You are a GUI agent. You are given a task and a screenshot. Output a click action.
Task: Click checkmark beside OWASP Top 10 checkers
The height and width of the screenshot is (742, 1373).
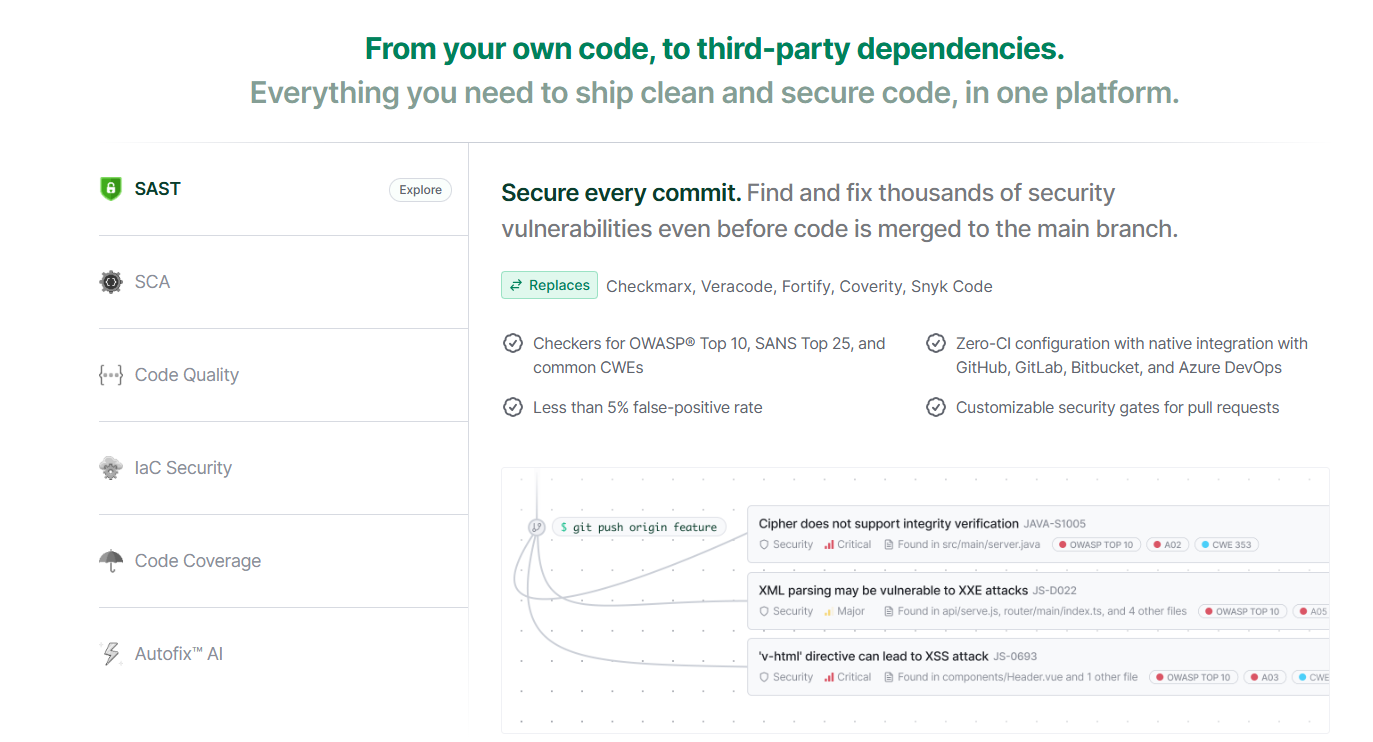click(x=513, y=344)
